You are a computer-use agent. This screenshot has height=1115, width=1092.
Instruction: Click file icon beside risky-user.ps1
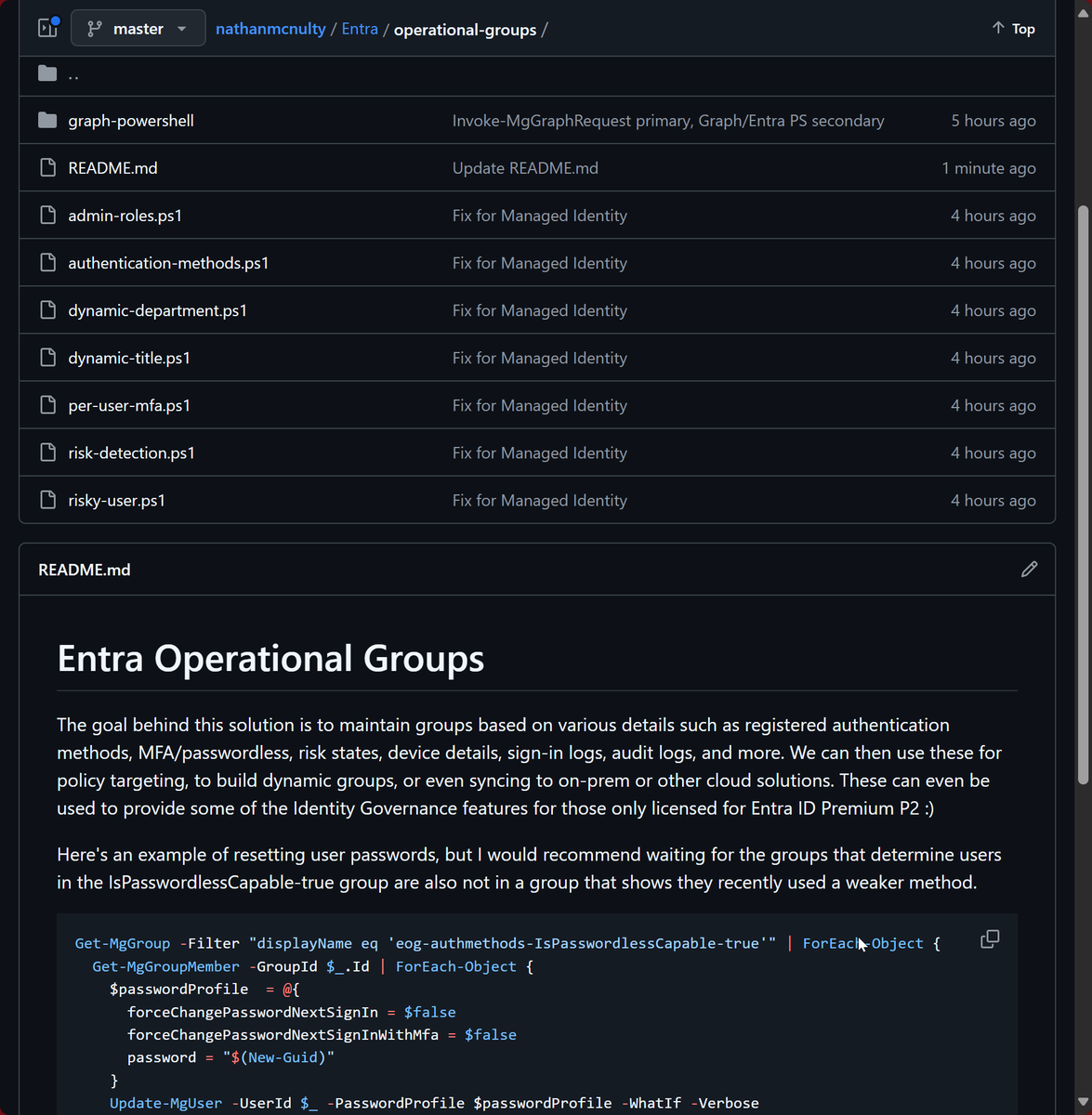tap(47, 499)
